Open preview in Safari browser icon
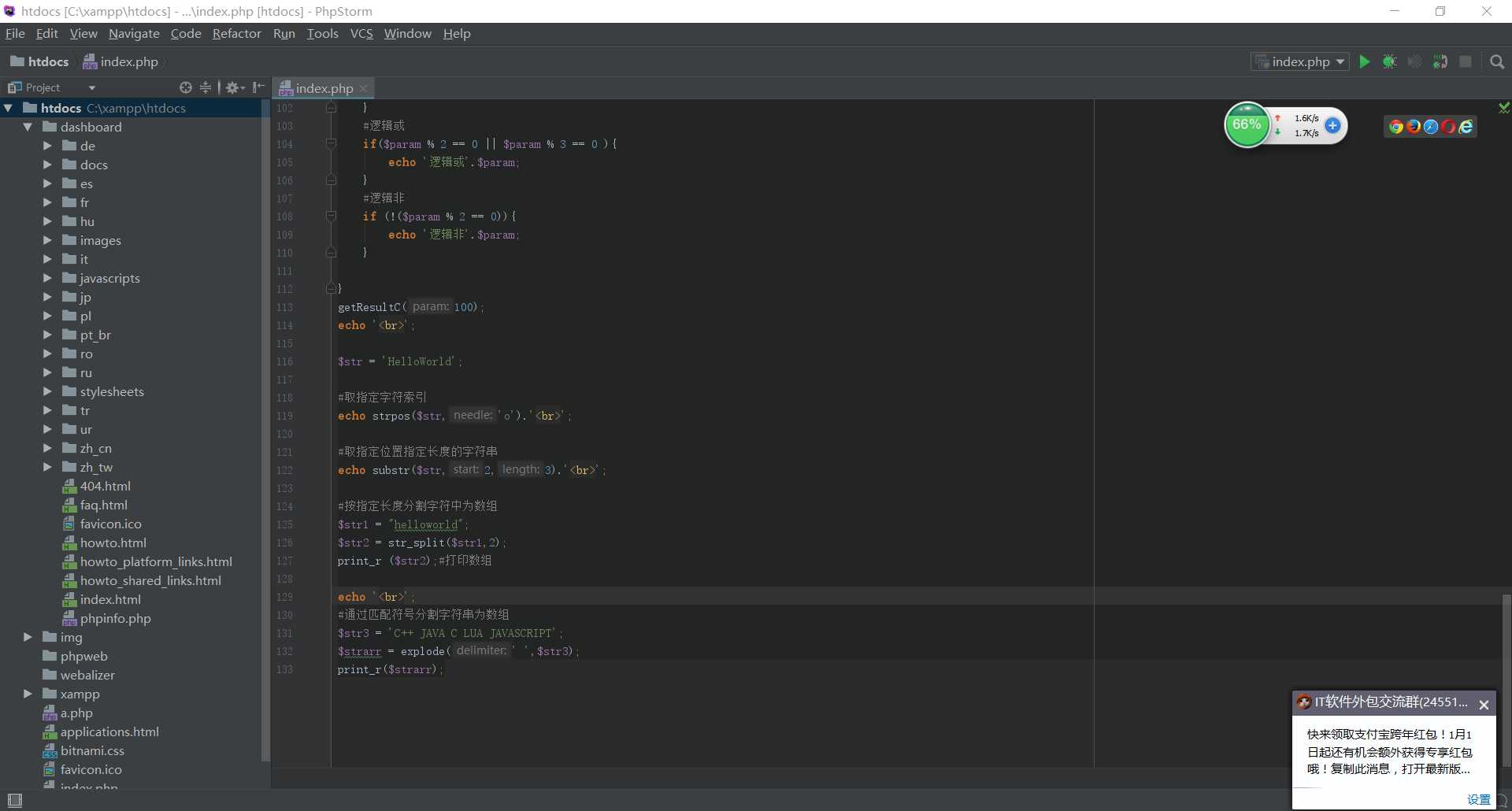 (x=1431, y=127)
